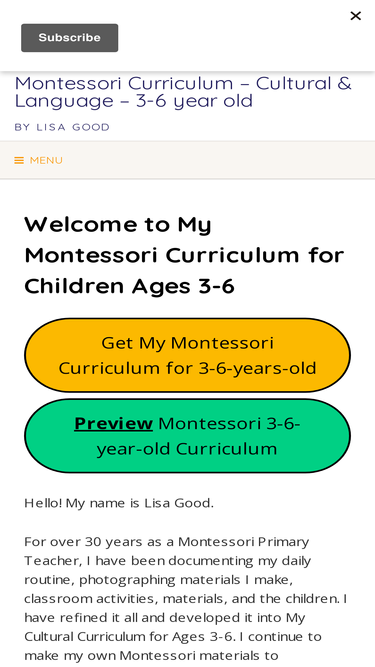Image resolution: width=375 pixels, height=667 pixels.
Task: Open the site title link, Montessori Curriculum – Cultural &
Action: [183, 83]
